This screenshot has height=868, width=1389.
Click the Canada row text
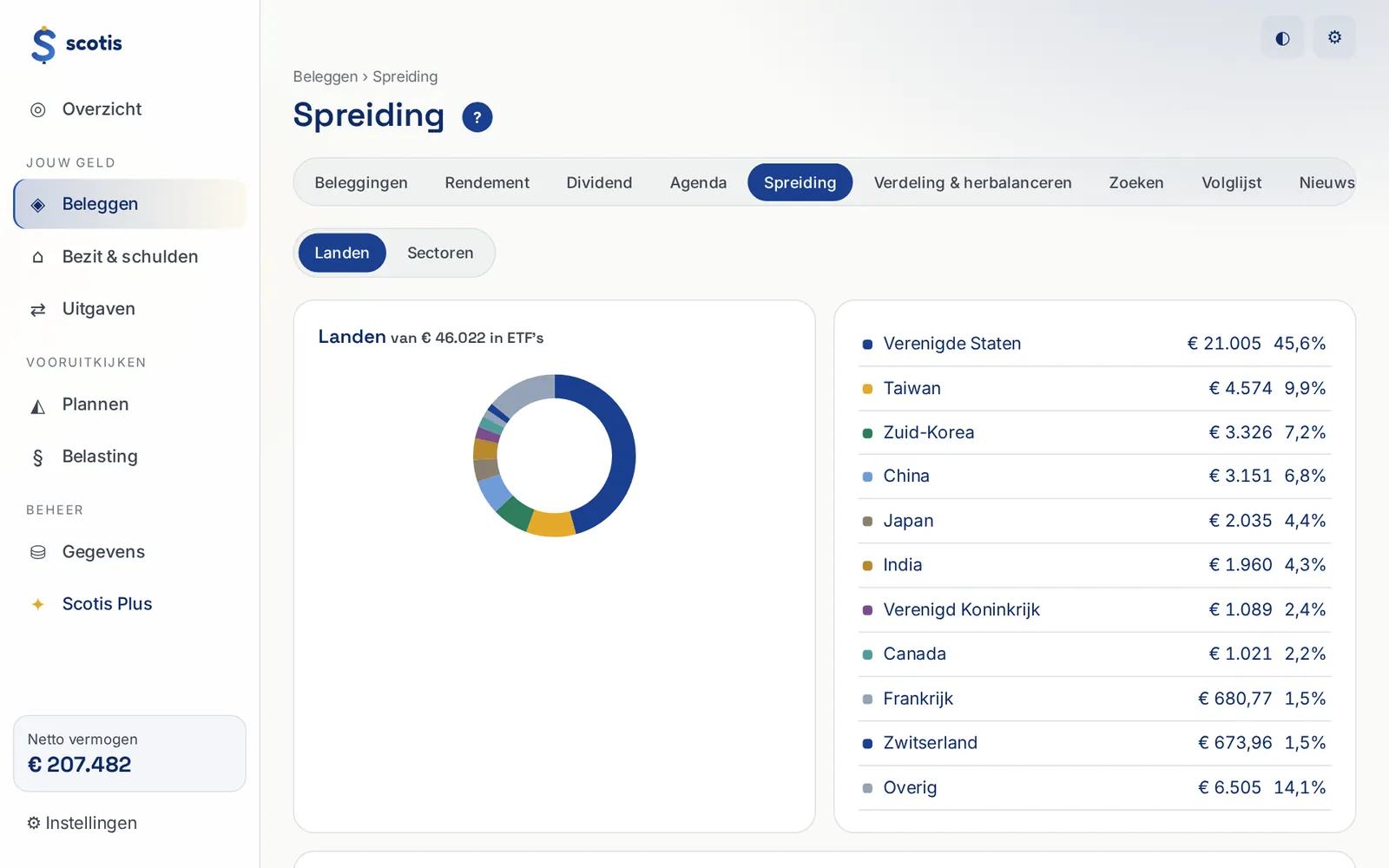coord(914,654)
